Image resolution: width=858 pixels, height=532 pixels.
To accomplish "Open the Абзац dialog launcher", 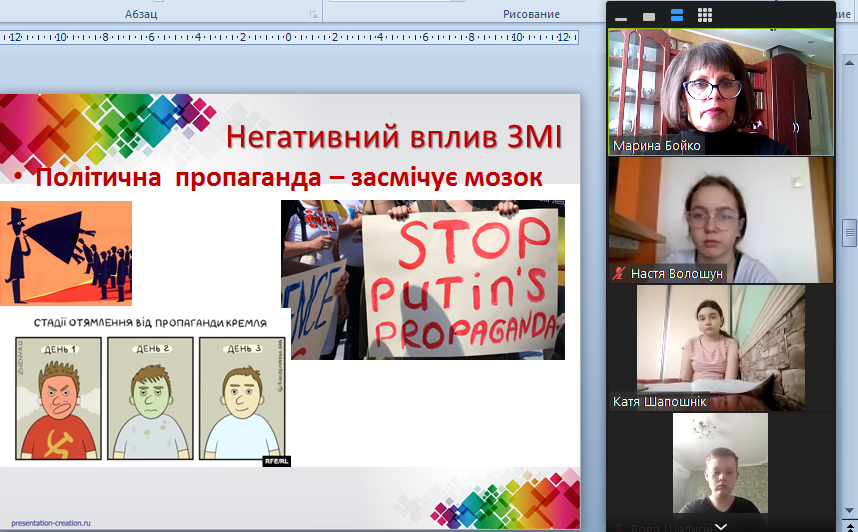I will (x=314, y=15).
